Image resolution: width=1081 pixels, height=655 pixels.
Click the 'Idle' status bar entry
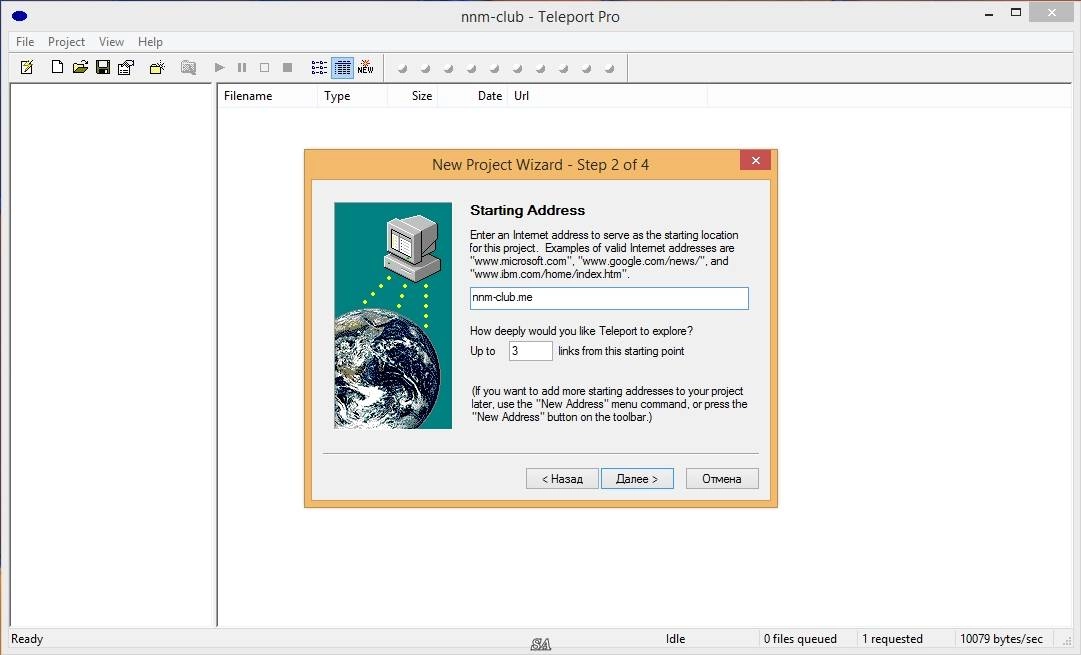point(676,639)
